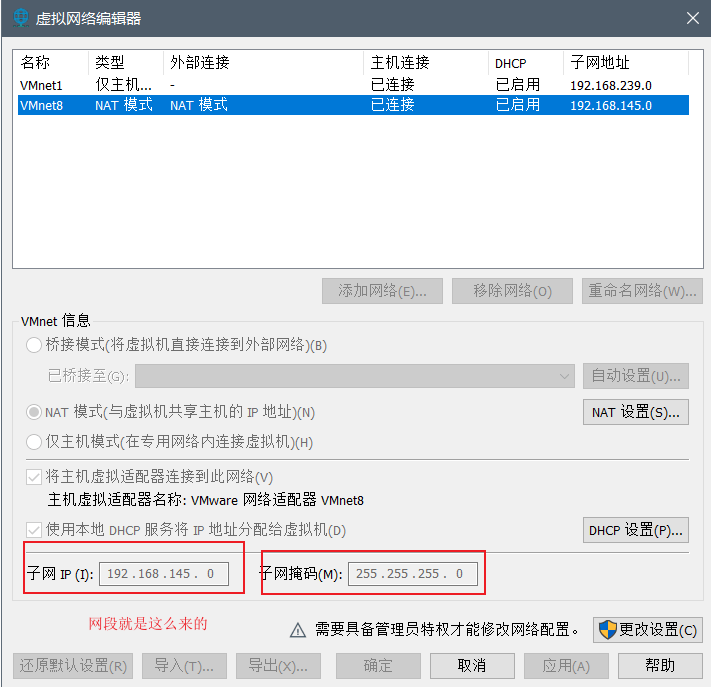Viewport: 711px width, 687px height.
Task: Click the 名称 column header
Action: click(x=52, y=63)
